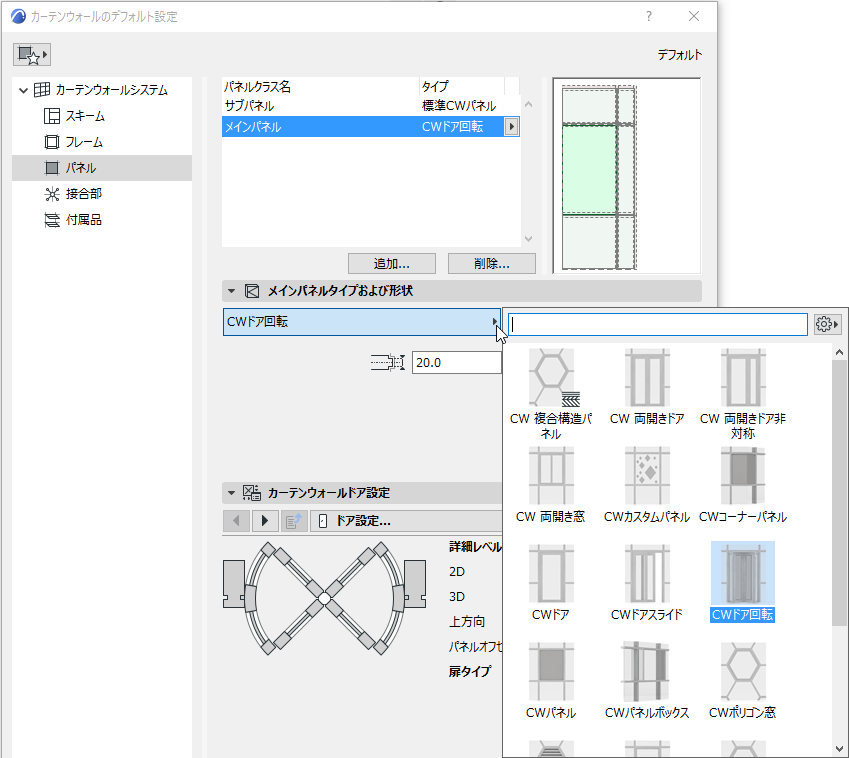Open the CWドア回転 type arrow in メインパネル row

511,127
